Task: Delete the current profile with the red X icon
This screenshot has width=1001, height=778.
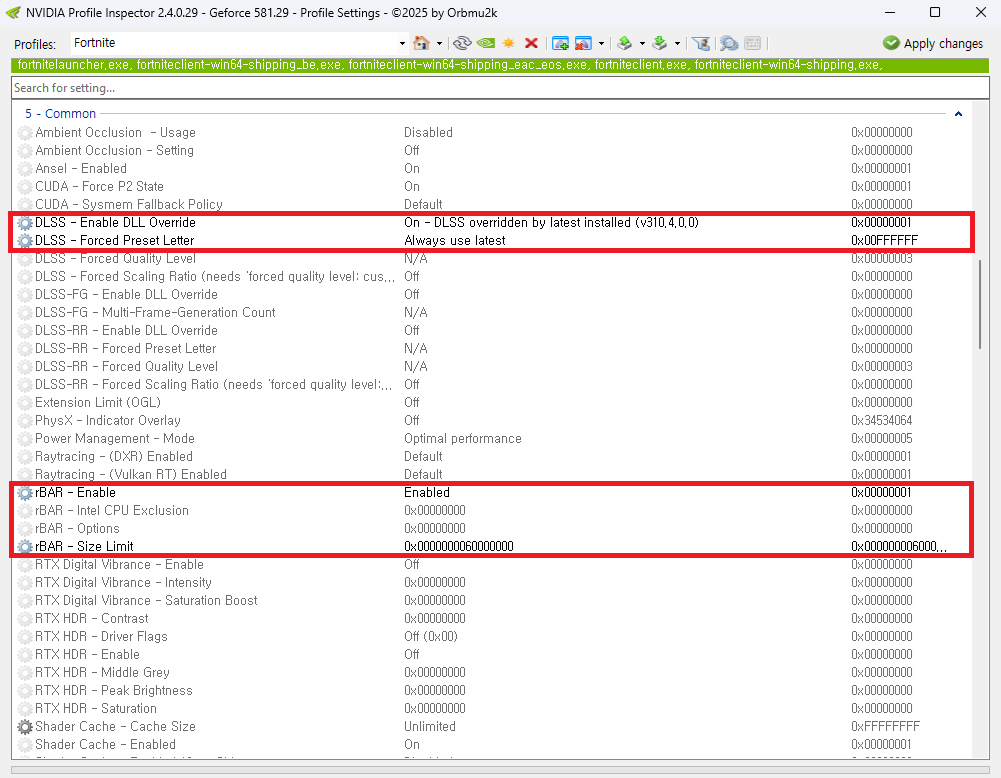Action: click(531, 43)
